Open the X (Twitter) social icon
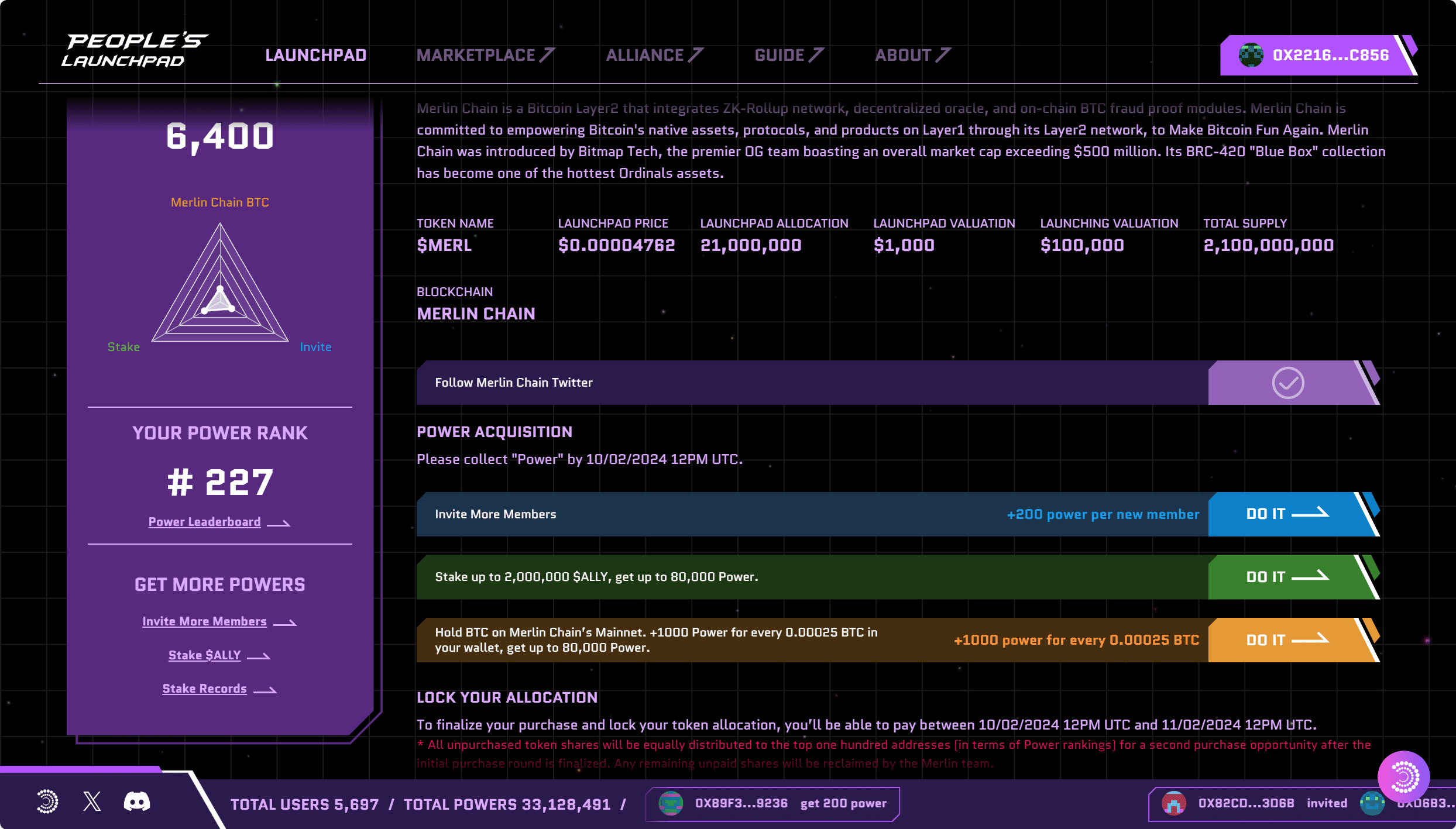The width and height of the screenshot is (1456, 829). point(92,802)
